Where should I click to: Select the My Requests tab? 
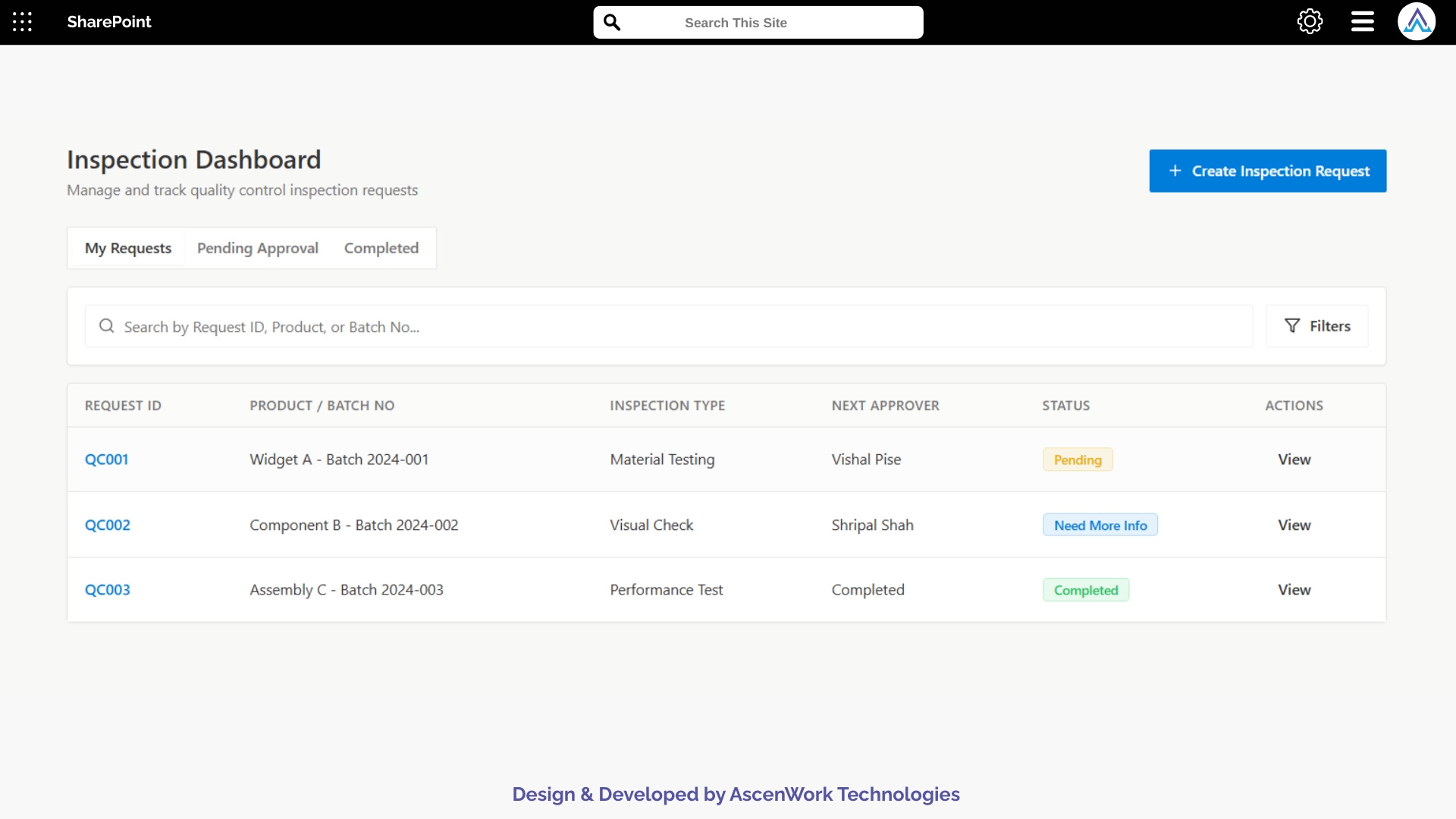(127, 248)
